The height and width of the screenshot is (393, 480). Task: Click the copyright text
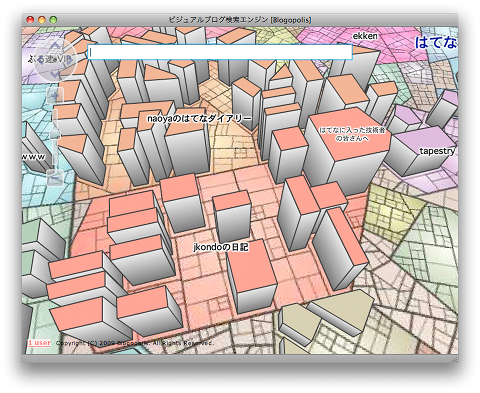click(x=134, y=343)
